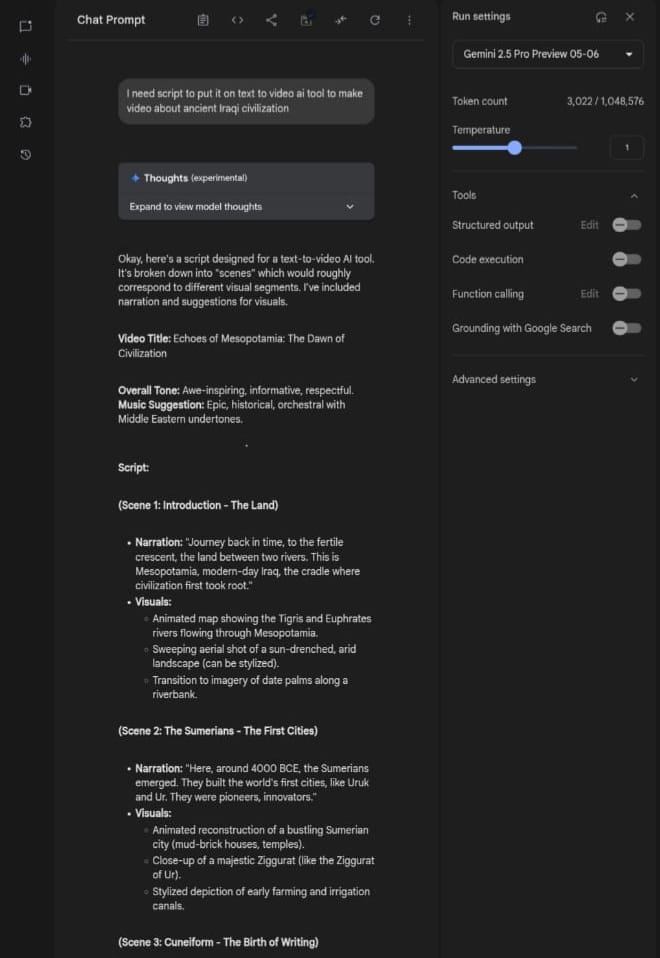Reset run settings to default icon
660x958 pixels.
coord(601,17)
